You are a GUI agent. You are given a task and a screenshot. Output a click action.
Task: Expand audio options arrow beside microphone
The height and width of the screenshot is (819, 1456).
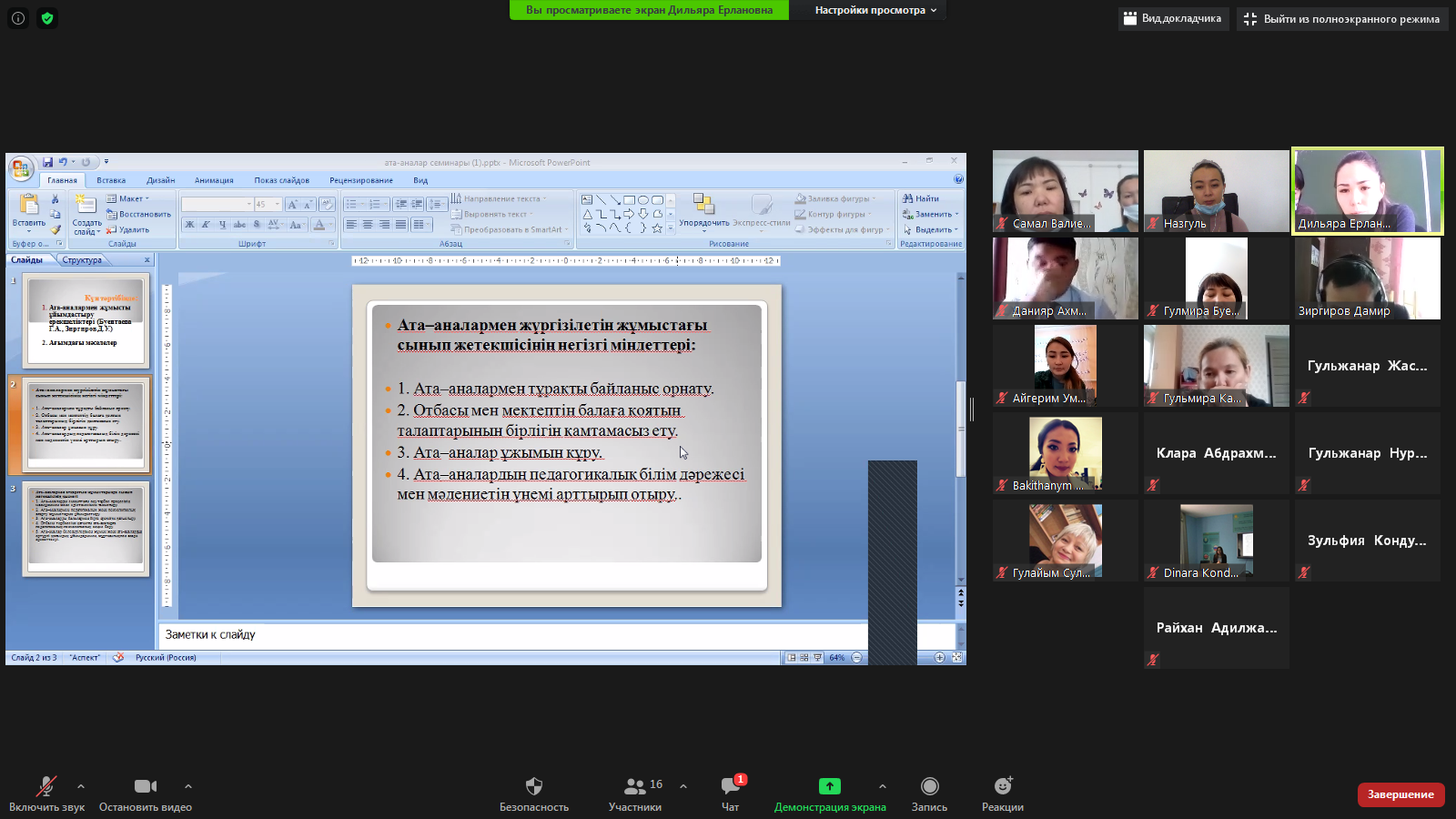[81, 786]
